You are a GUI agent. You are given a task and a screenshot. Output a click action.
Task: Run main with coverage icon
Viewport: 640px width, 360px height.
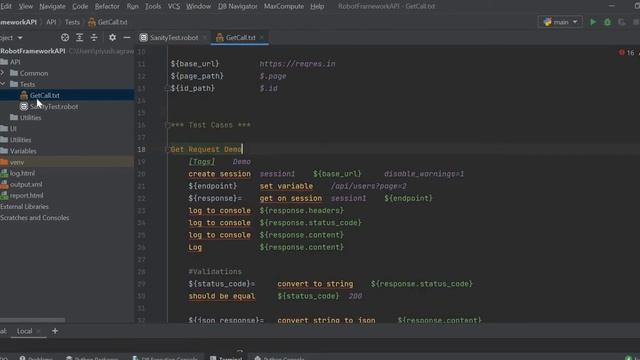click(622, 22)
